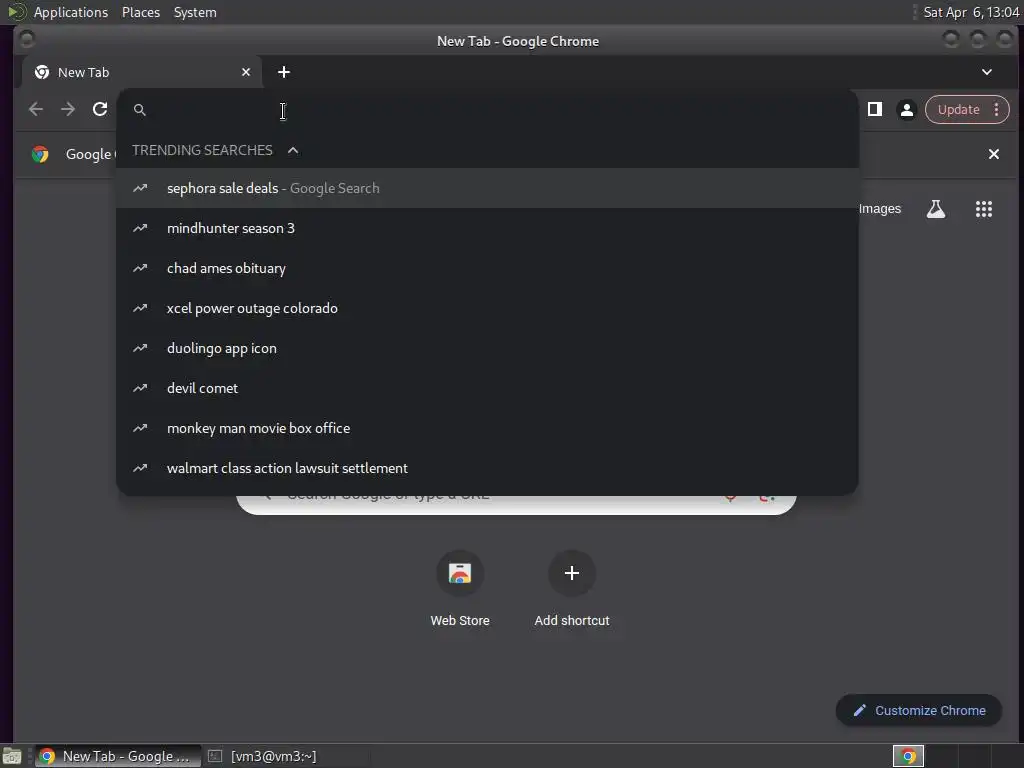Click the show desktop icon in taskbar
Viewport: 1024px width, 768px height.
point(12,756)
